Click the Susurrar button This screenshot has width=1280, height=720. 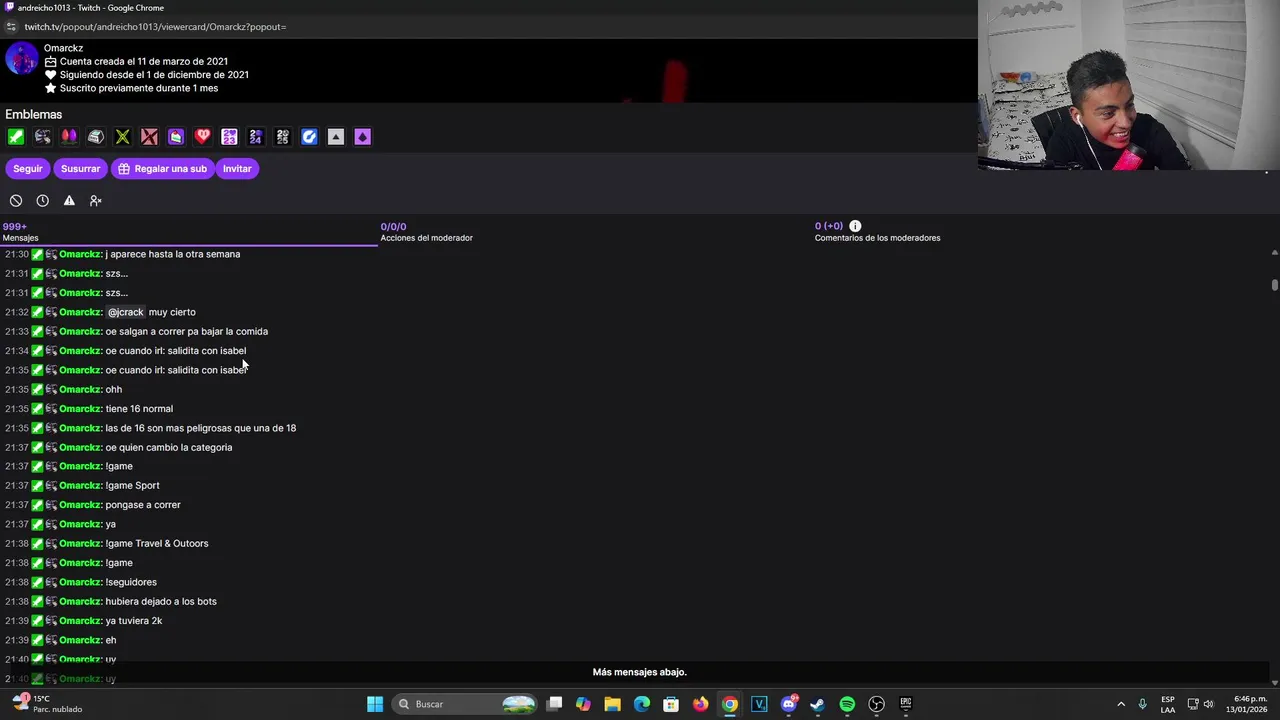click(x=81, y=169)
